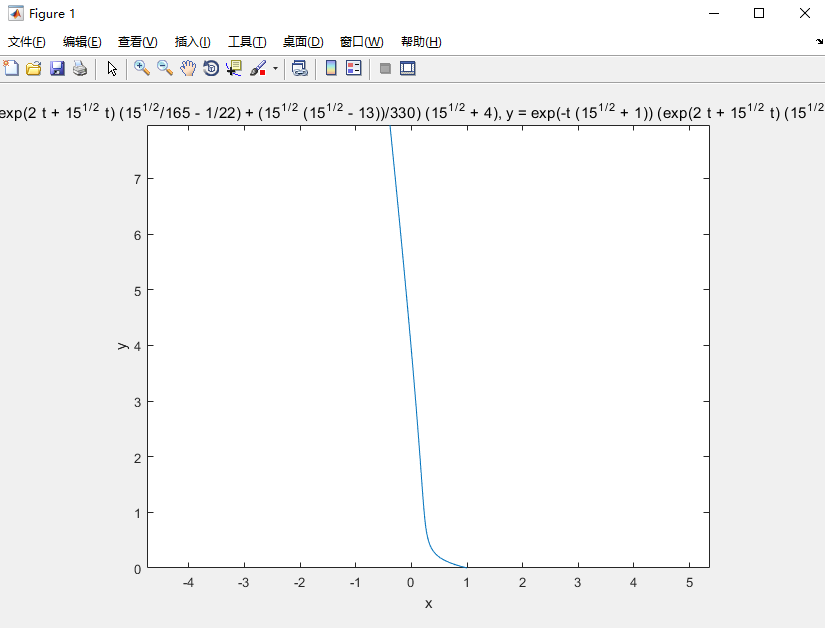Enable the Rotate 3D tool
This screenshot has height=628, width=825.
pyautogui.click(x=211, y=68)
